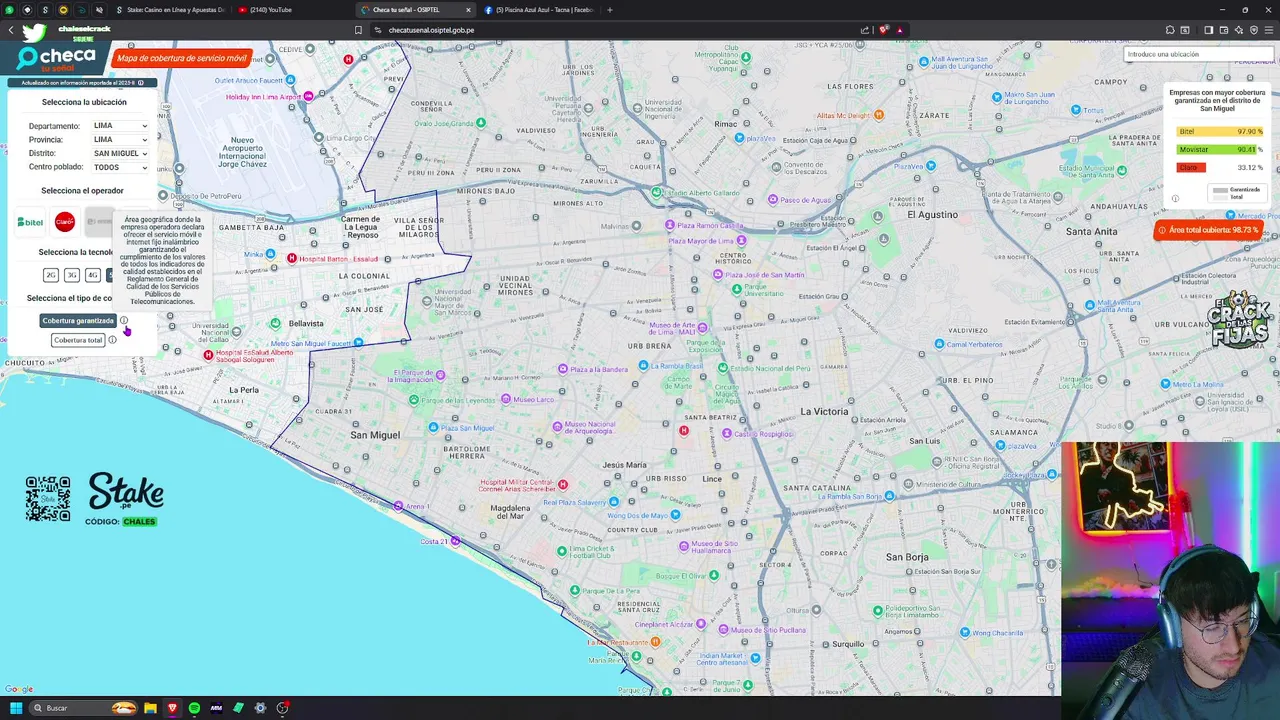Open Windows Start button

16,708
